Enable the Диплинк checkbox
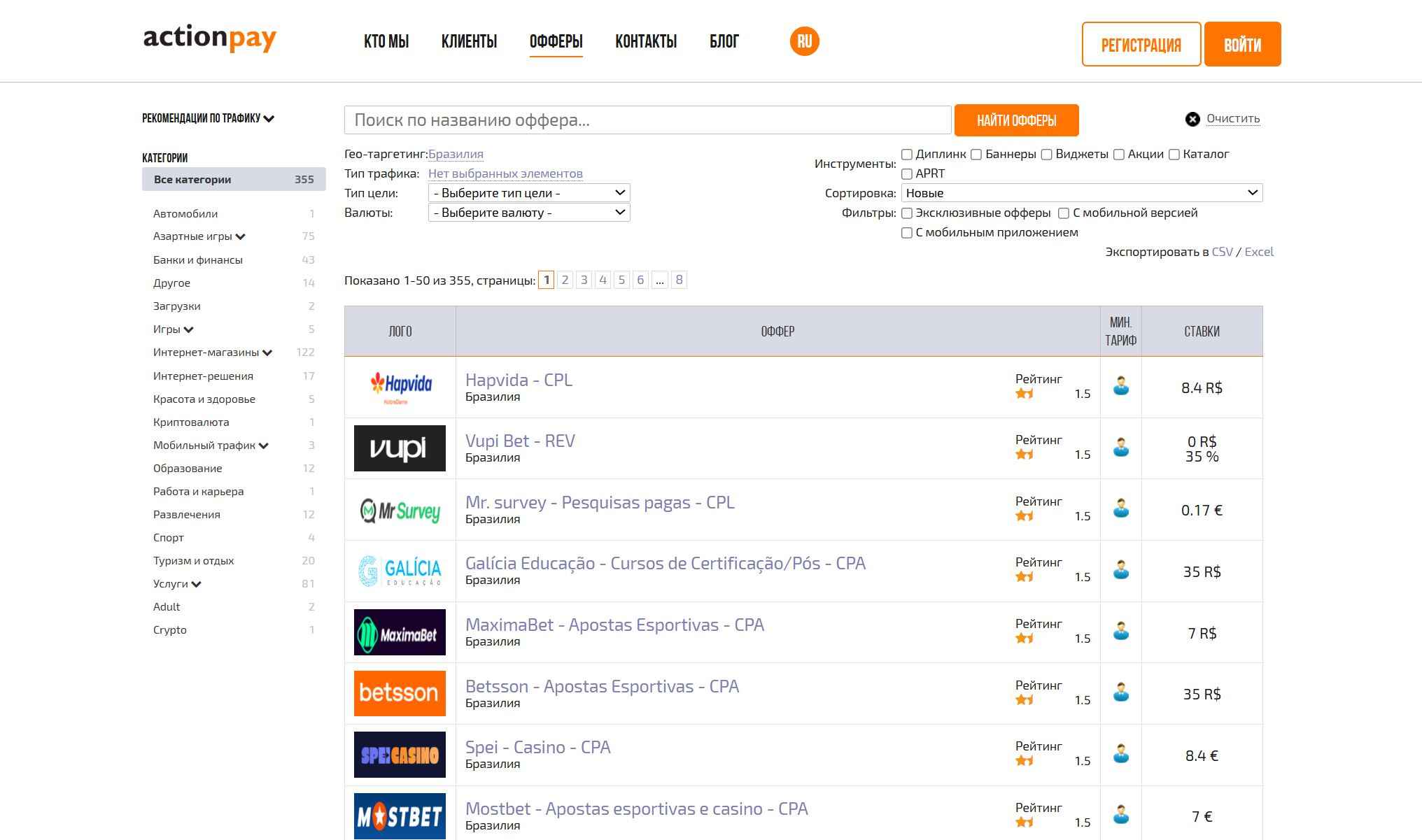1422x840 pixels. pos(907,155)
